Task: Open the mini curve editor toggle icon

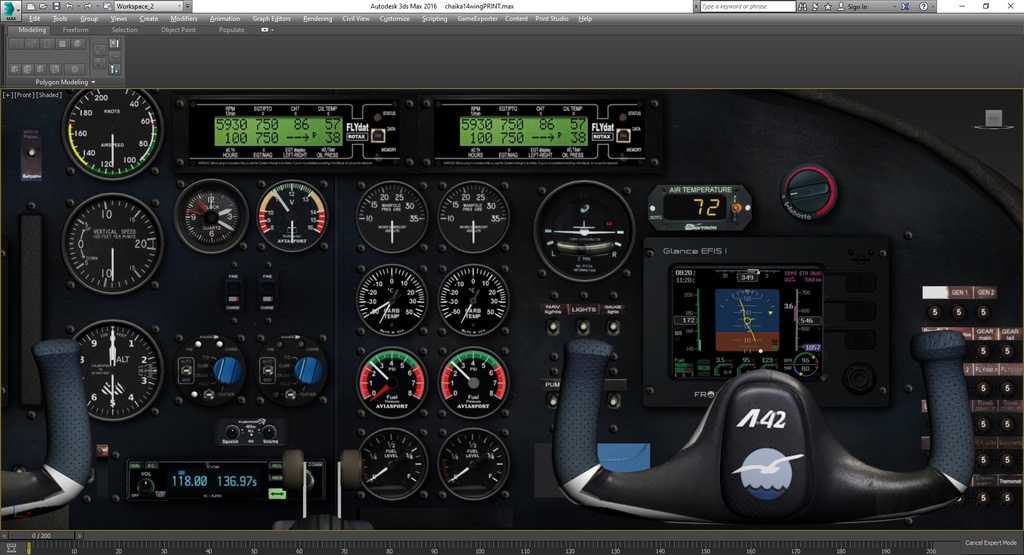Action: [x=11, y=549]
